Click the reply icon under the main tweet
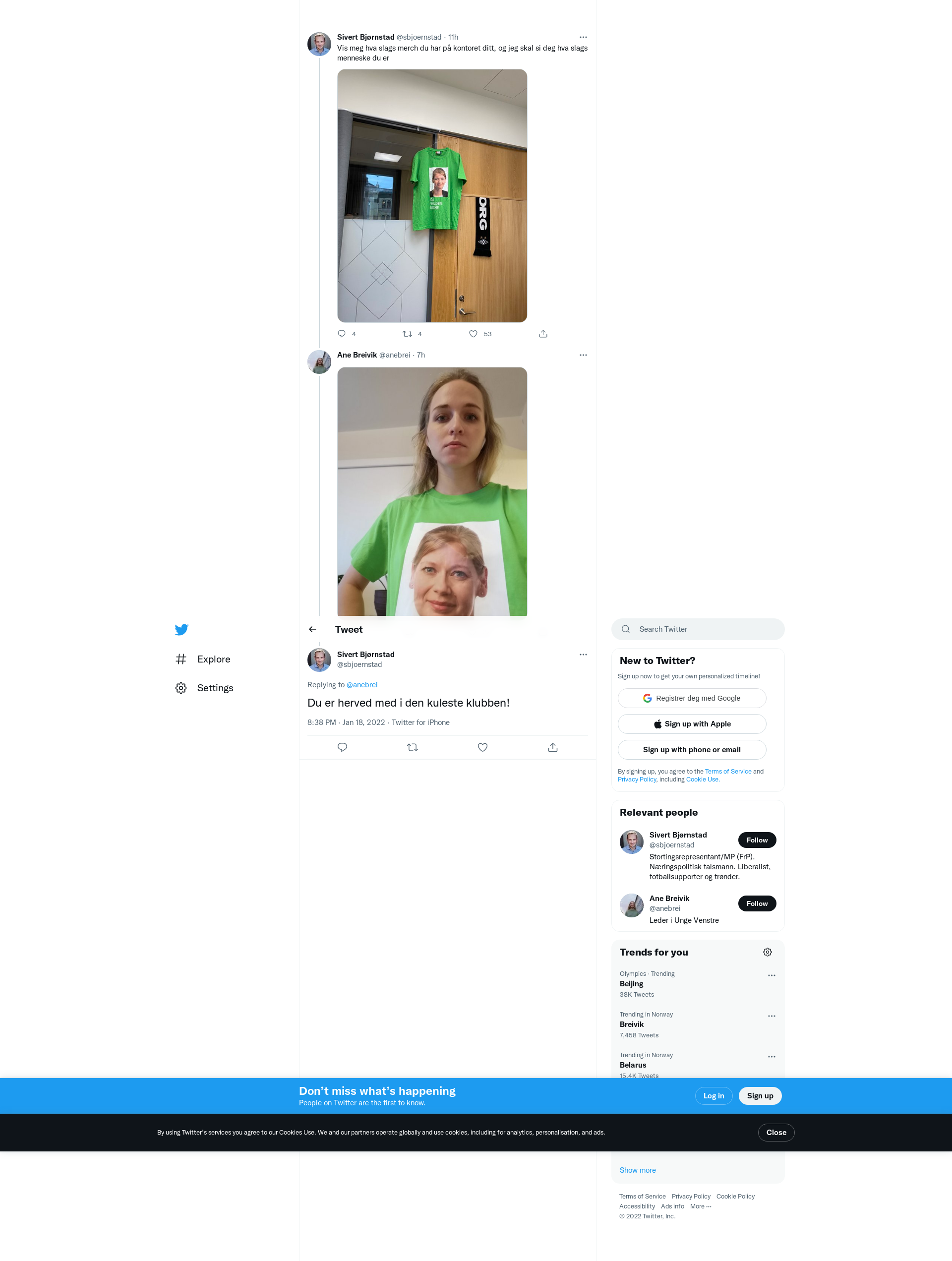The height and width of the screenshot is (1261, 952). [342, 747]
